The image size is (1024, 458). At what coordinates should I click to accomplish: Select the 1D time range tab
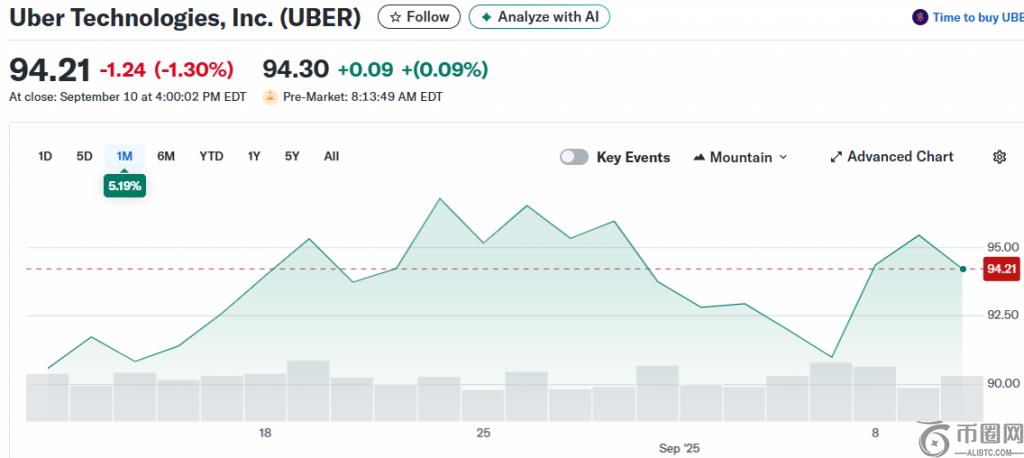coord(45,156)
